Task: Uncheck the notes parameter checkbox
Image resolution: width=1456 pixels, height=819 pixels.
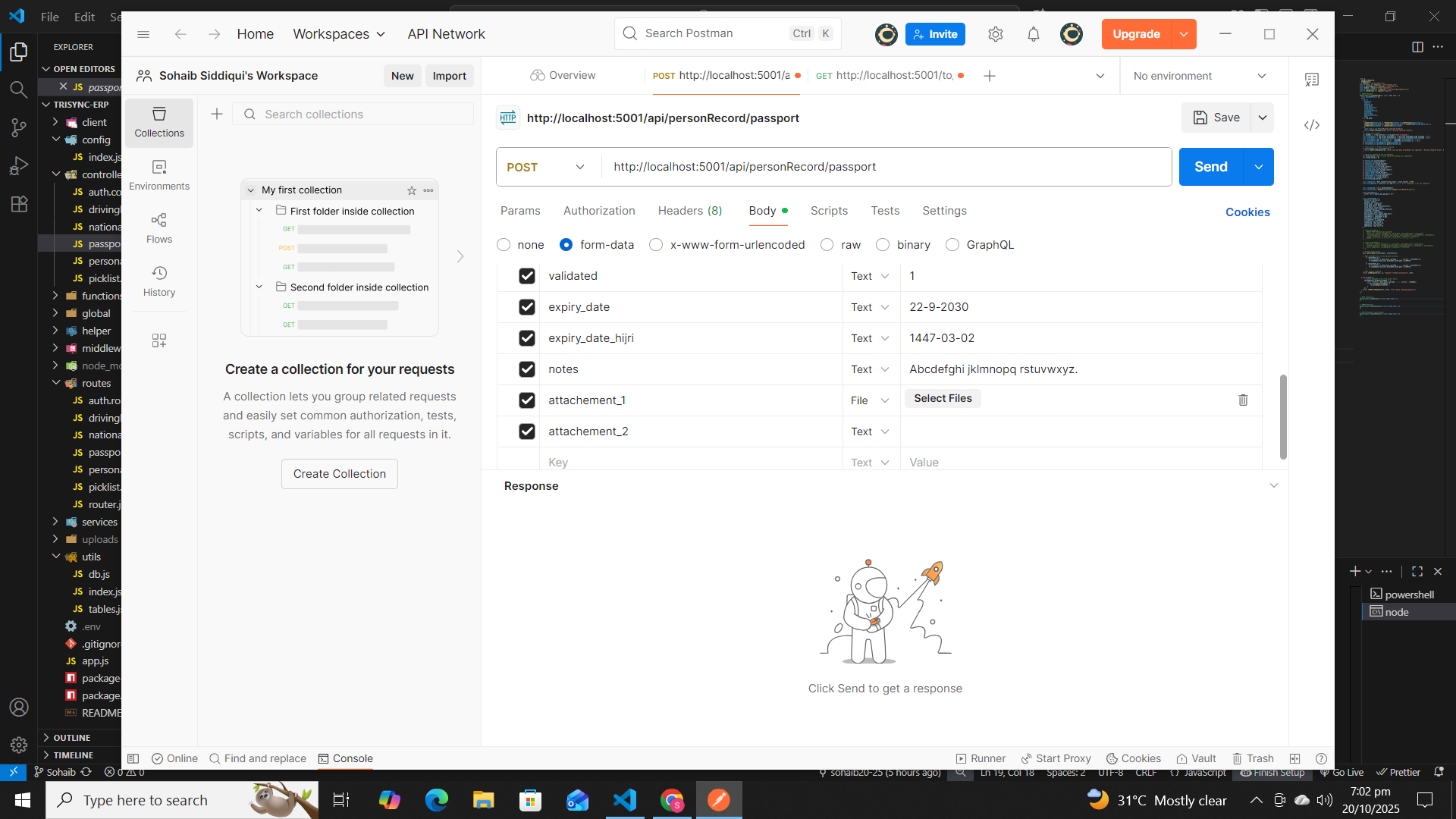Action: point(527,369)
